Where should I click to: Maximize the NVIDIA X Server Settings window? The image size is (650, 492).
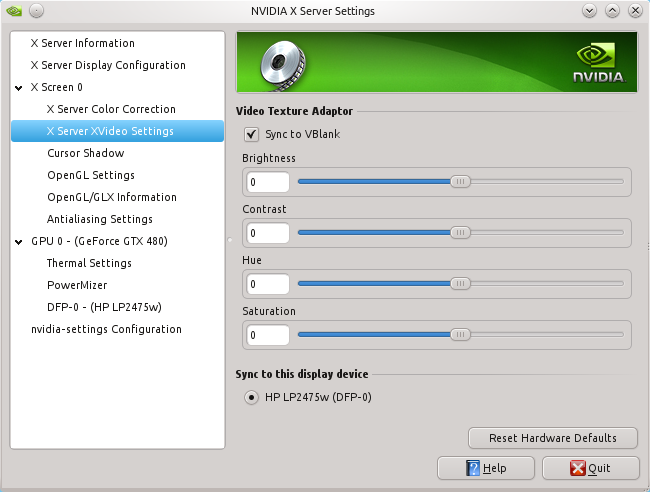pyautogui.click(x=612, y=11)
